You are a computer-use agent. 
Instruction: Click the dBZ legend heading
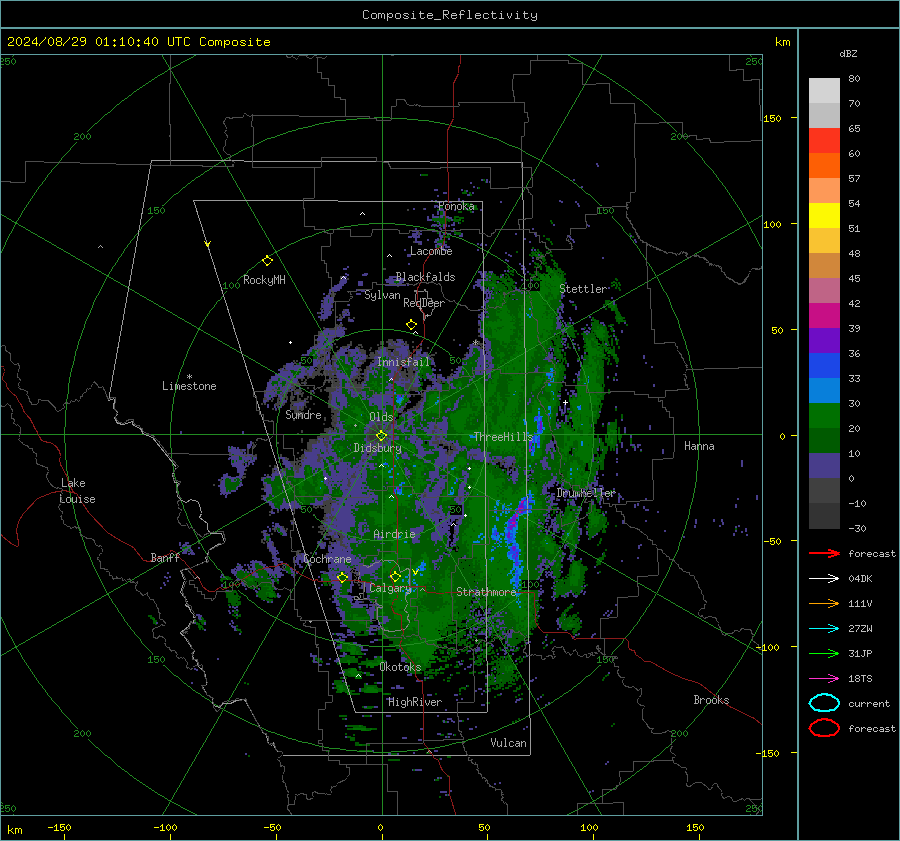click(x=848, y=54)
